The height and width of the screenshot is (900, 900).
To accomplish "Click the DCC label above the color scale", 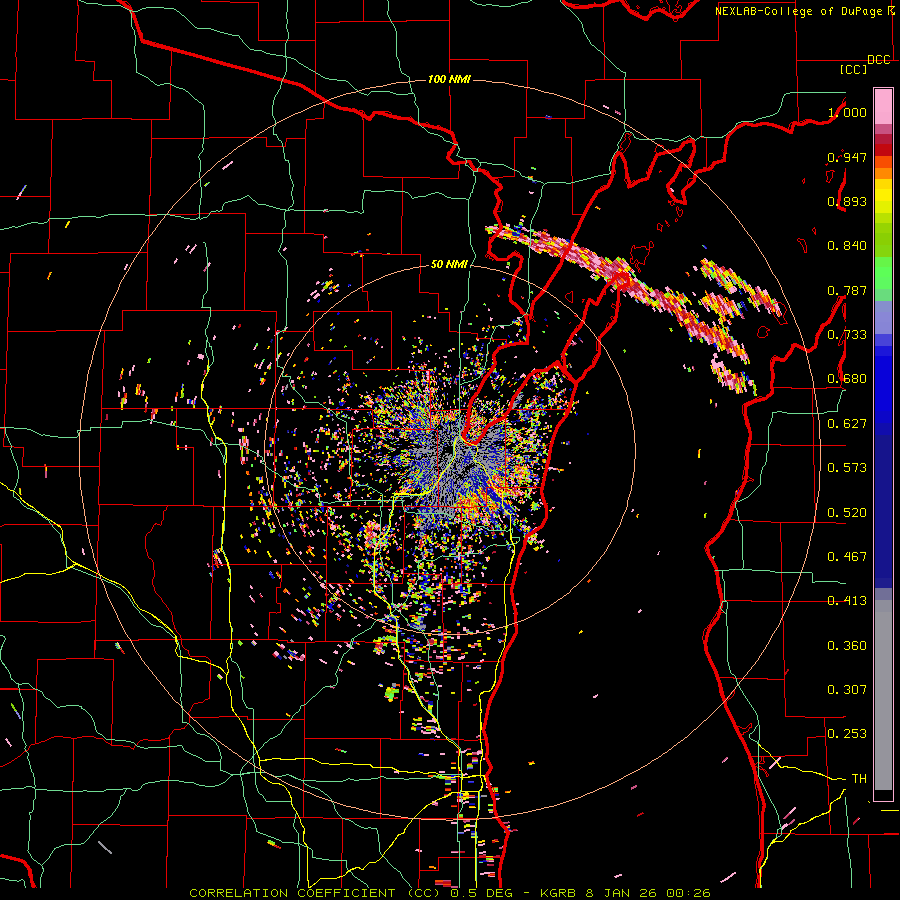I will (878, 60).
